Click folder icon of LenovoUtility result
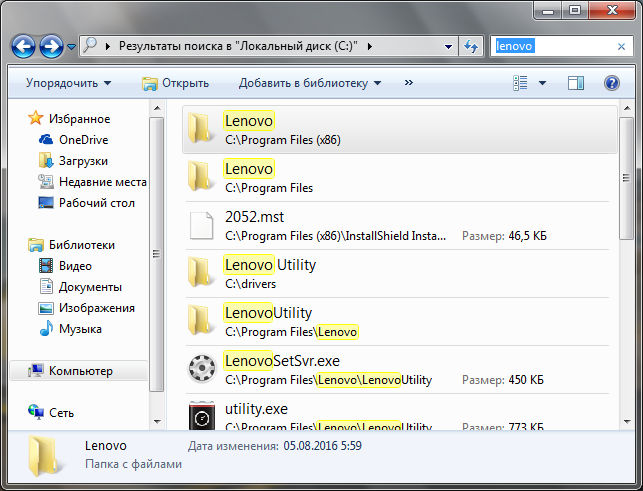643x491 pixels. [200, 320]
